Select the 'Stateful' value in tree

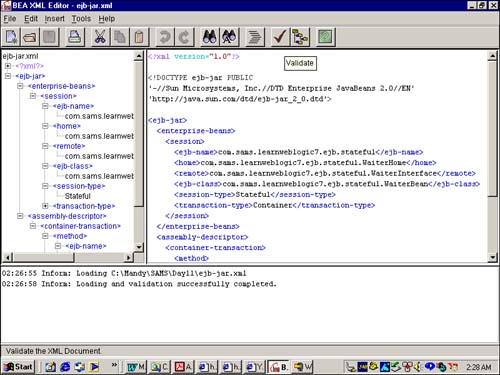click(x=78, y=196)
